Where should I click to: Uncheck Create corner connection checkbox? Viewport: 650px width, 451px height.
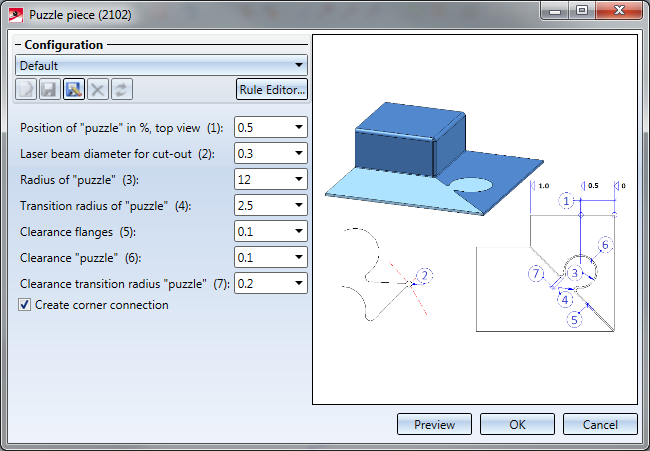25,305
